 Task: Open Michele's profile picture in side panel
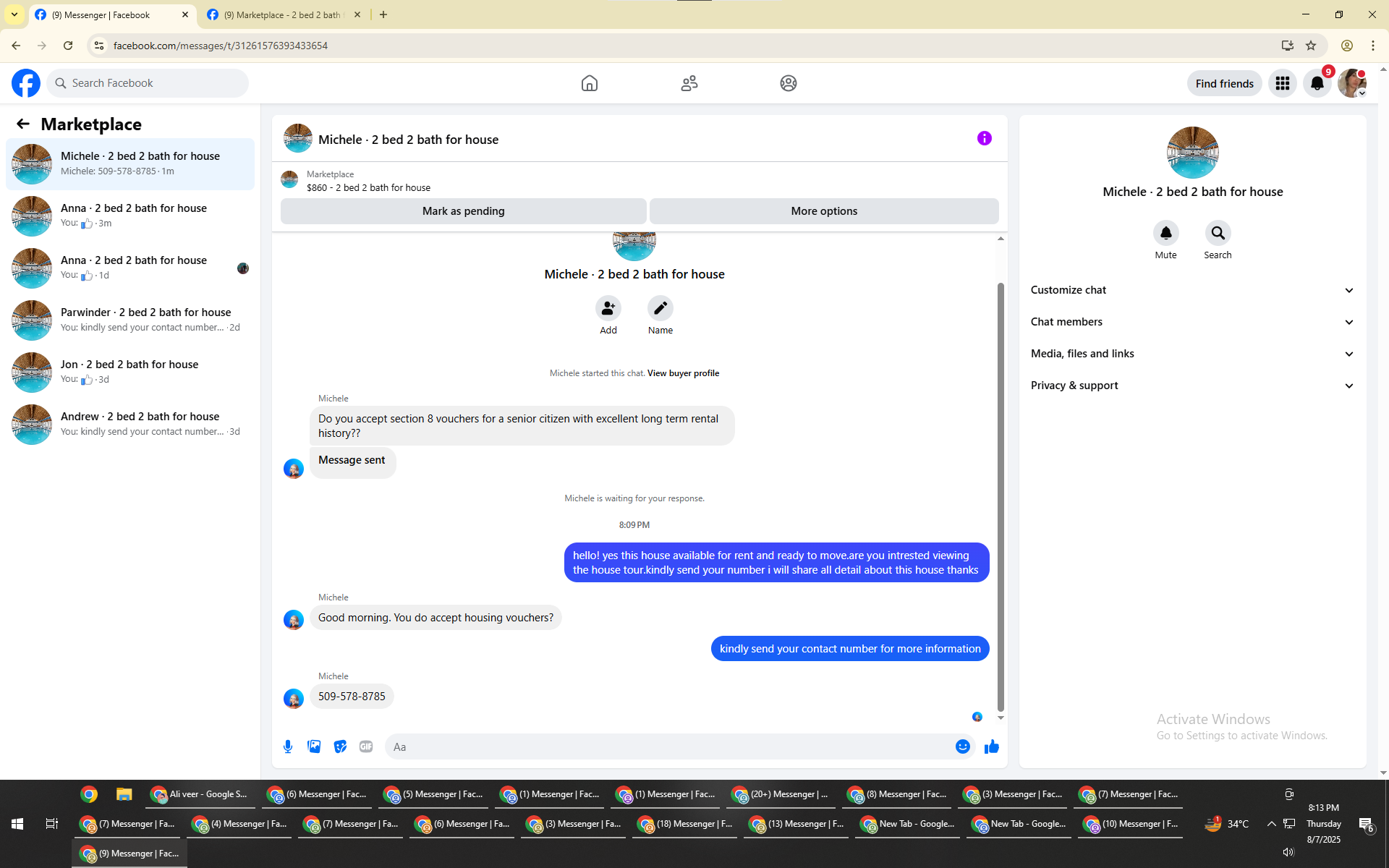click(x=1193, y=153)
